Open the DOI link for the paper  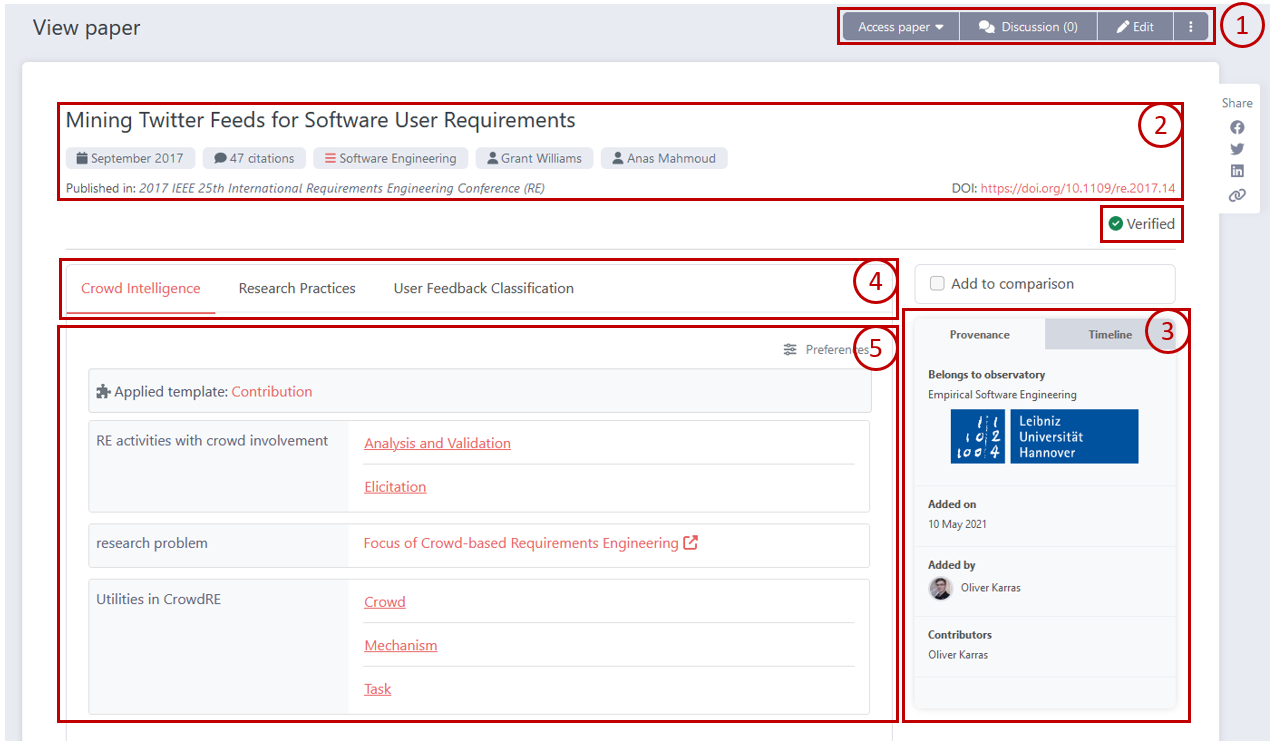1078,188
